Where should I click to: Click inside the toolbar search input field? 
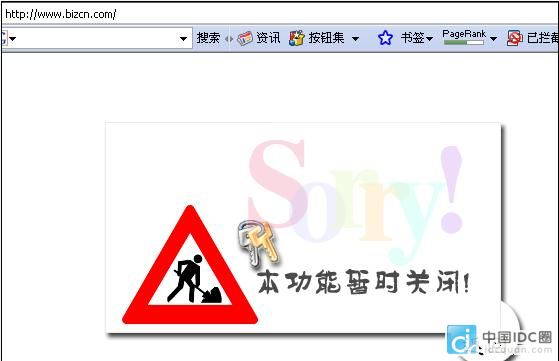coord(97,38)
